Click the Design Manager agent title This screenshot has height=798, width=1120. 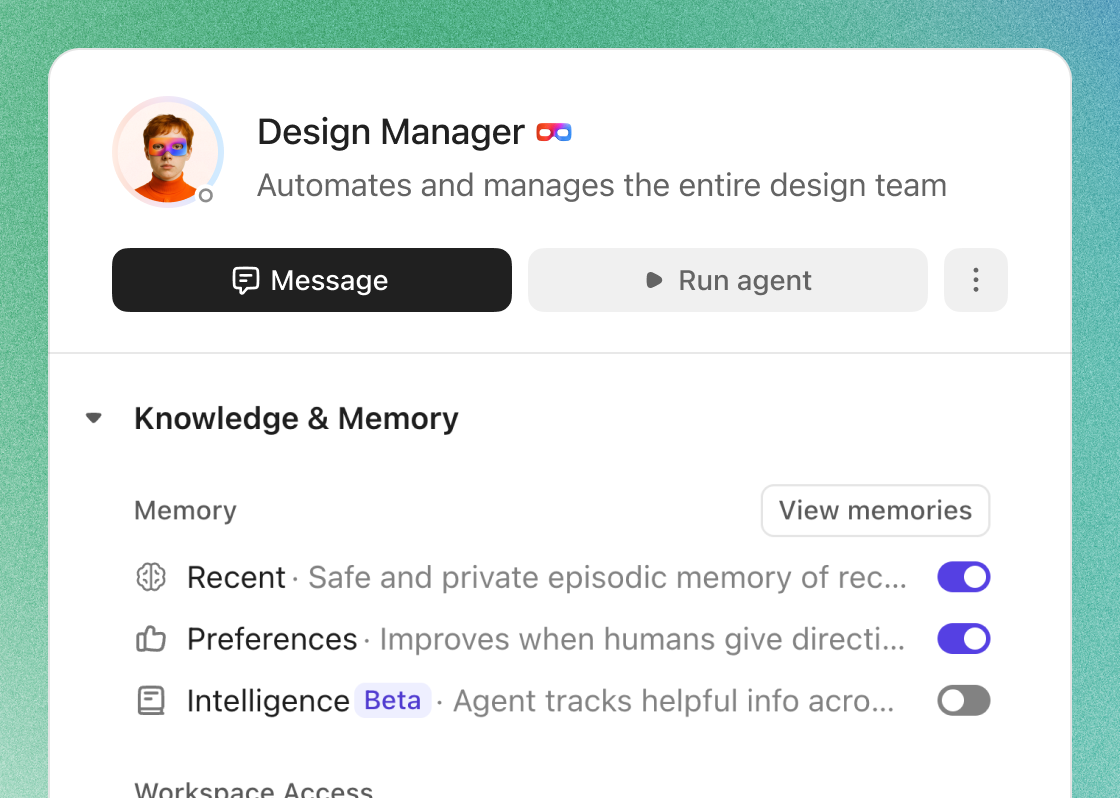click(390, 132)
